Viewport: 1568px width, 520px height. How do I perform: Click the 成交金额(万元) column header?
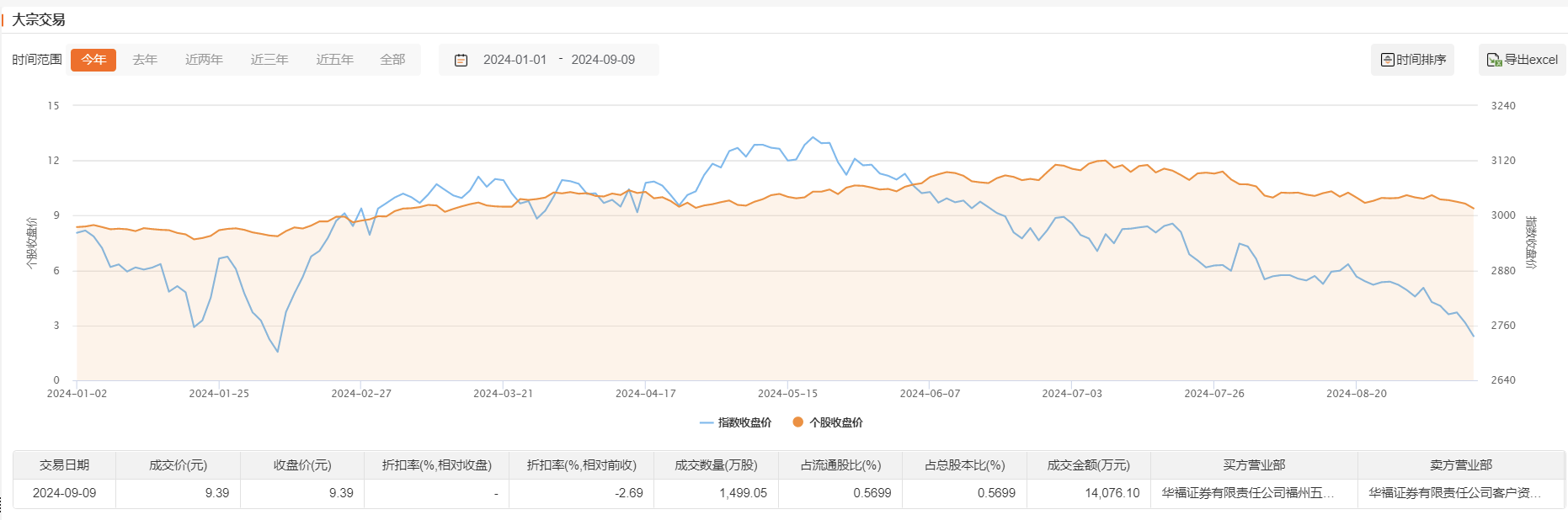pos(1088,465)
